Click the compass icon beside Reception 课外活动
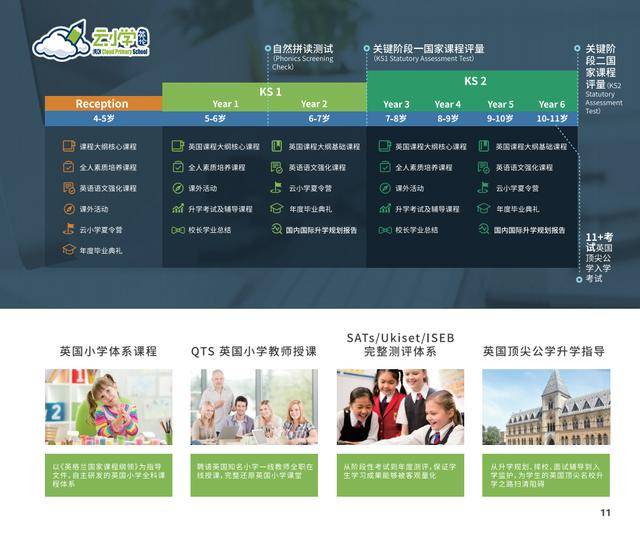Screen dimensions: 640x539 click(x=69, y=209)
